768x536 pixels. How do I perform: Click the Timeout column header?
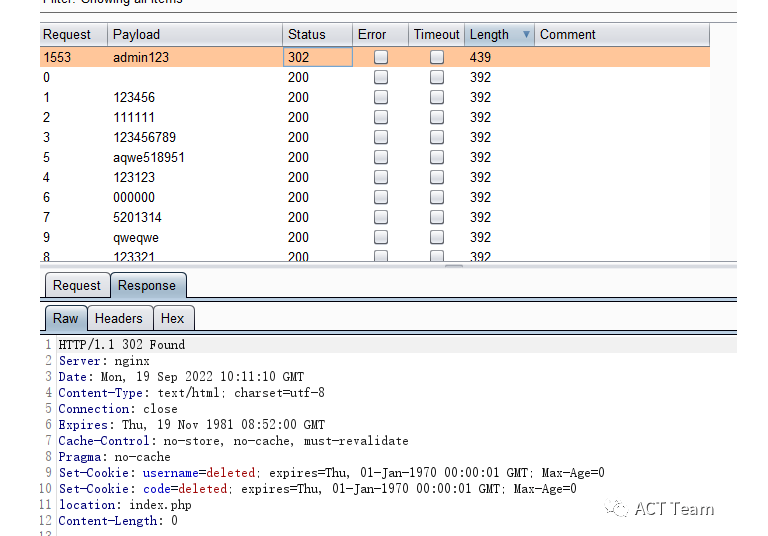coord(436,35)
